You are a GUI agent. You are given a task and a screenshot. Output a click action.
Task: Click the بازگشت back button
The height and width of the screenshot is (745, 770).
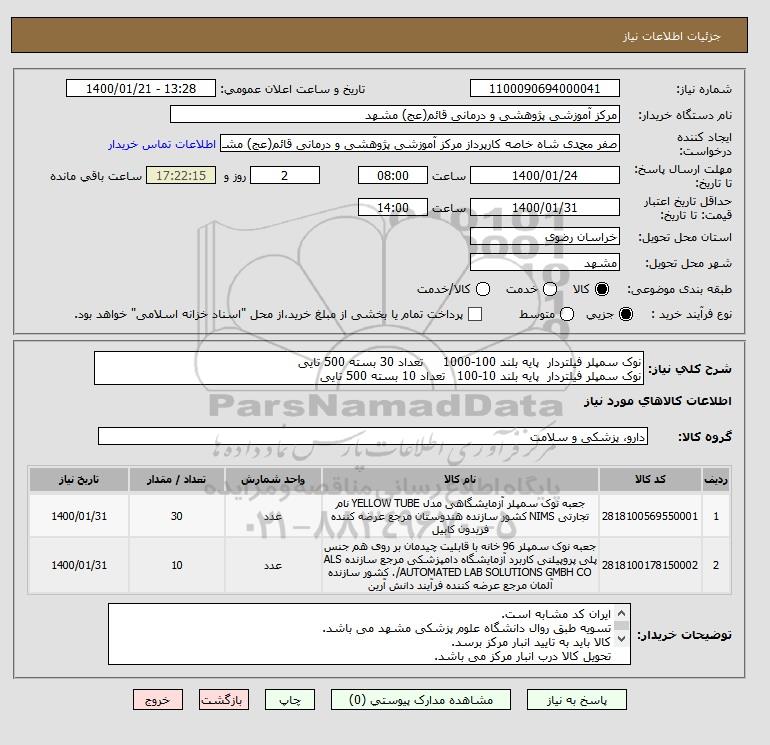[x=224, y=700]
